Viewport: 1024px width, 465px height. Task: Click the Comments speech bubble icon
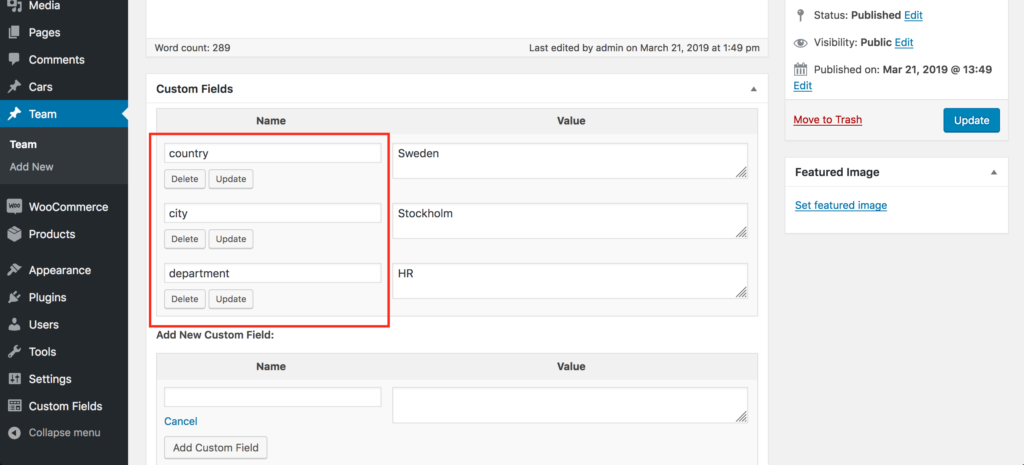click(x=14, y=59)
